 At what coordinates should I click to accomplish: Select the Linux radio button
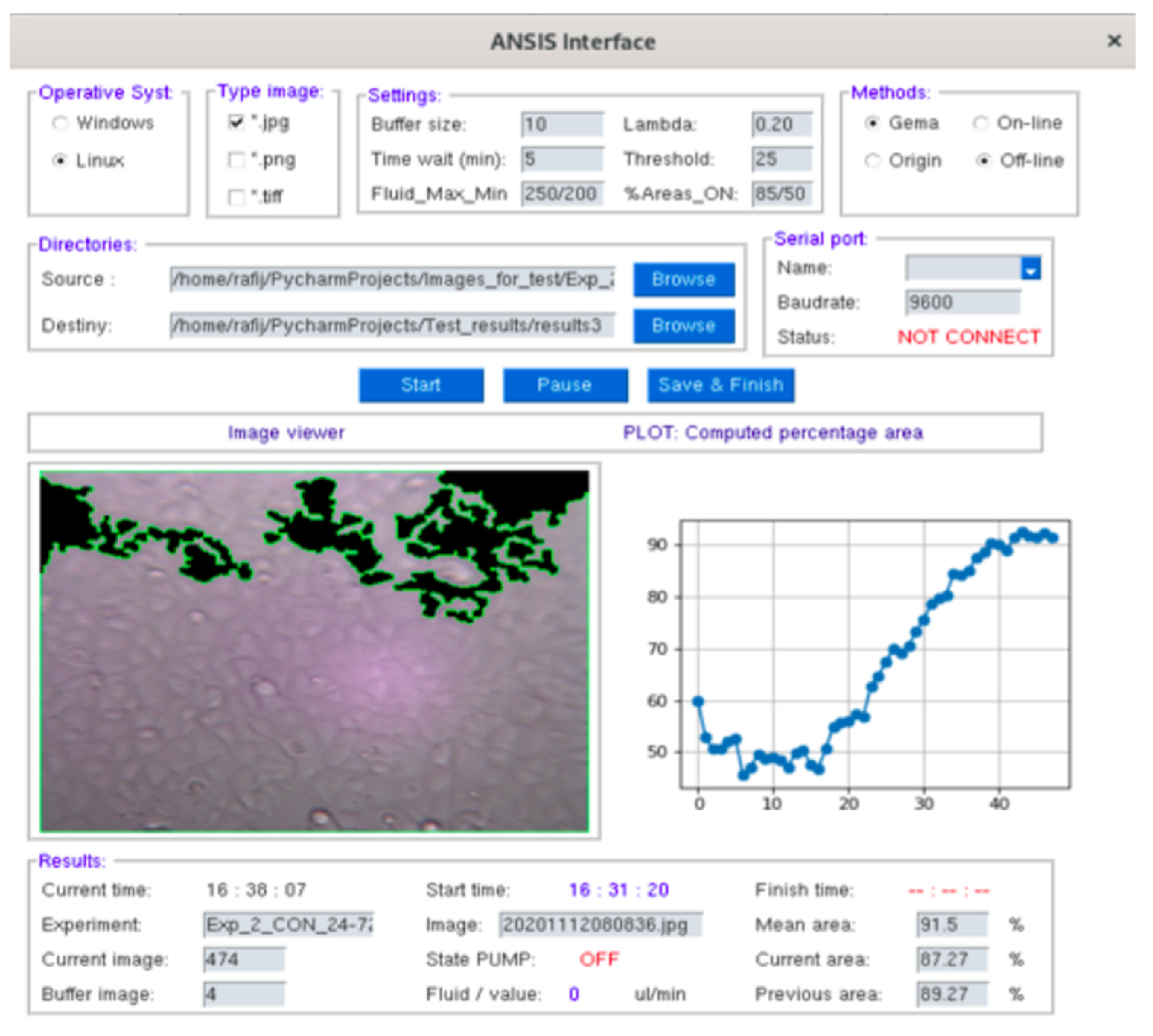tap(60, 161)
